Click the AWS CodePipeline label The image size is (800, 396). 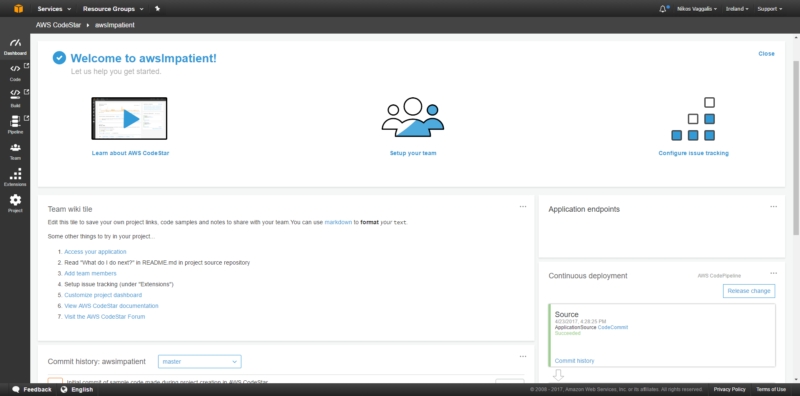pos(719,276)
